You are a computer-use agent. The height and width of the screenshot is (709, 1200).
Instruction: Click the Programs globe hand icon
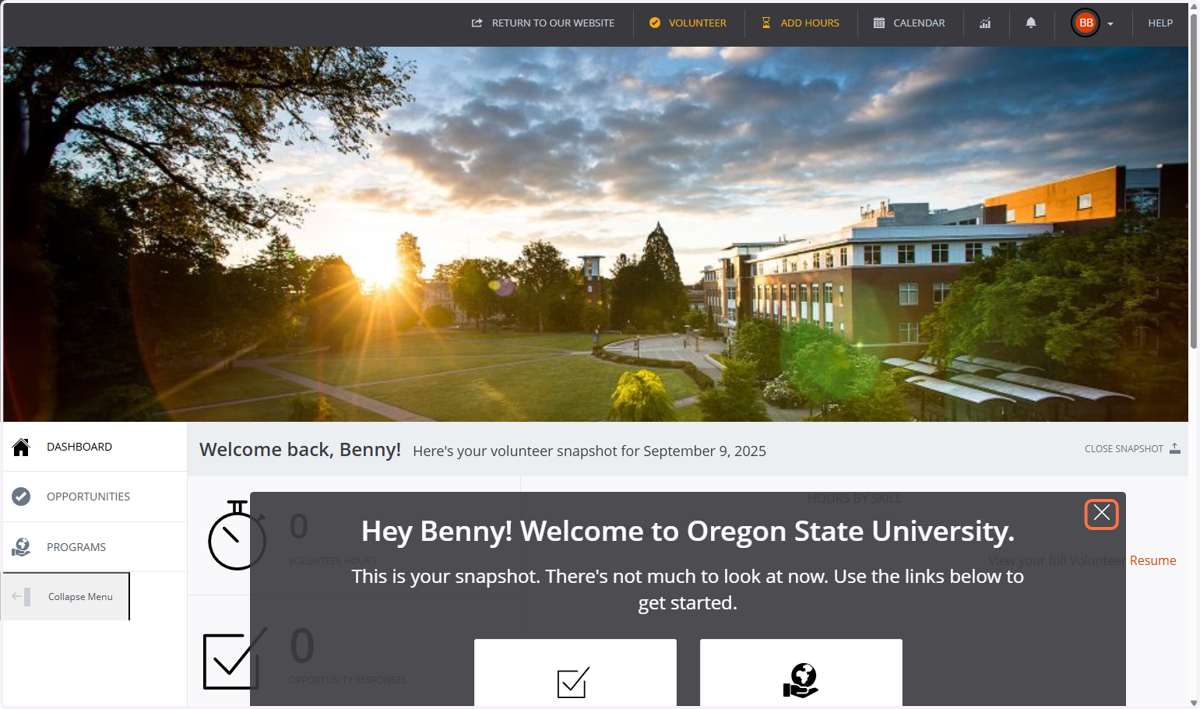tap(21, 547)
